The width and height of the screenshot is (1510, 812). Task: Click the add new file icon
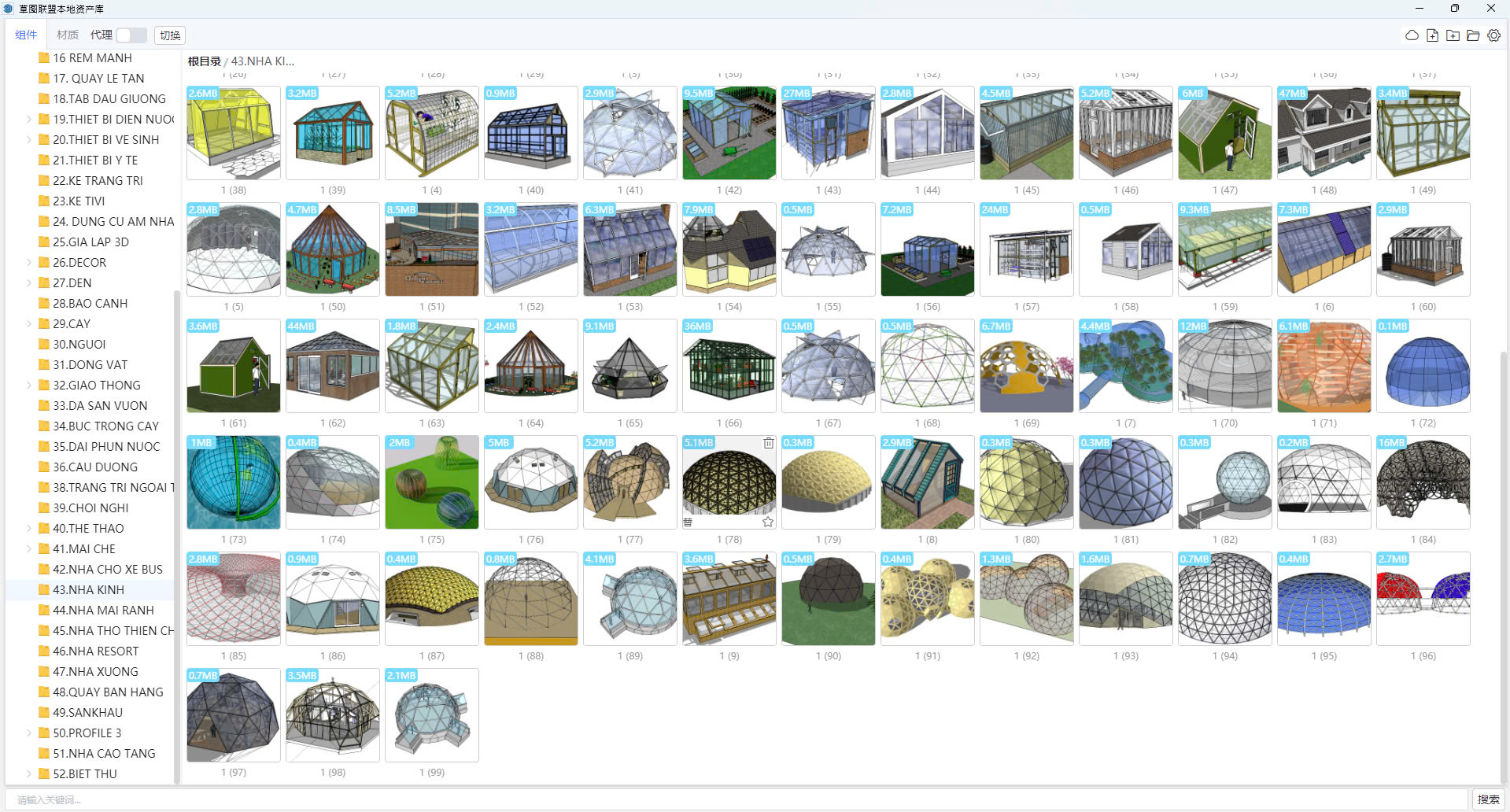click(1432, 35)
